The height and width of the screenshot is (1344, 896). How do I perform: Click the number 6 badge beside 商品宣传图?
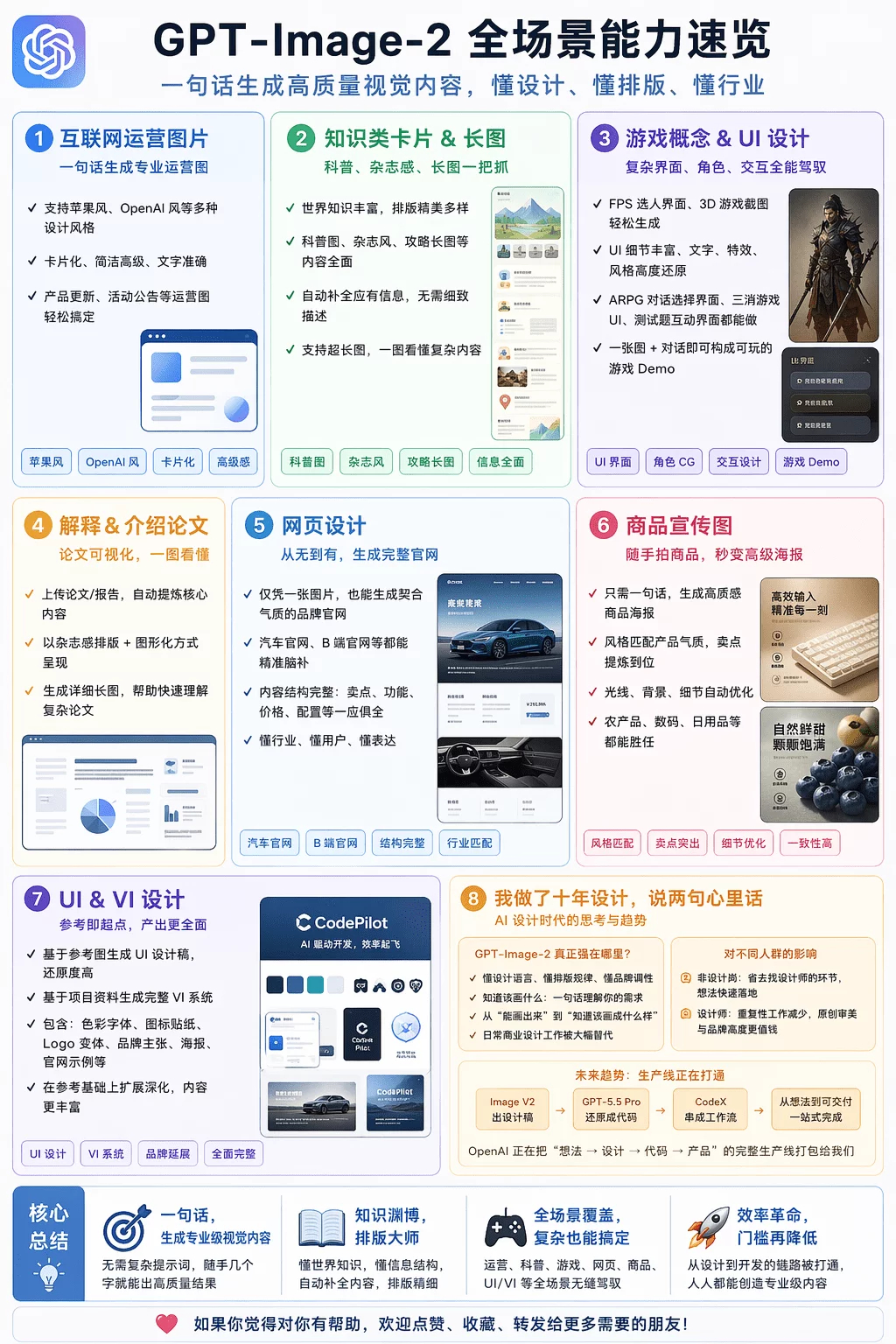click(x=603, y=525)
